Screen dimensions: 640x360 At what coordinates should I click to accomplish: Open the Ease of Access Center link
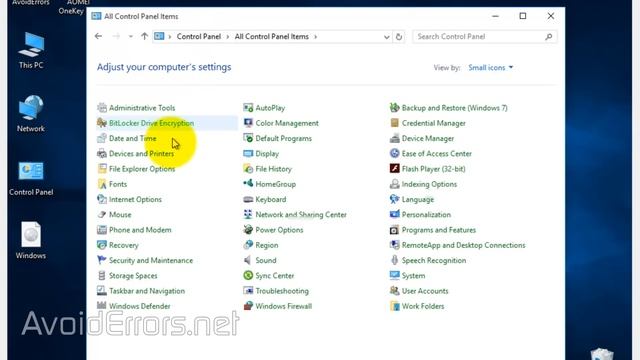point(437,153)
